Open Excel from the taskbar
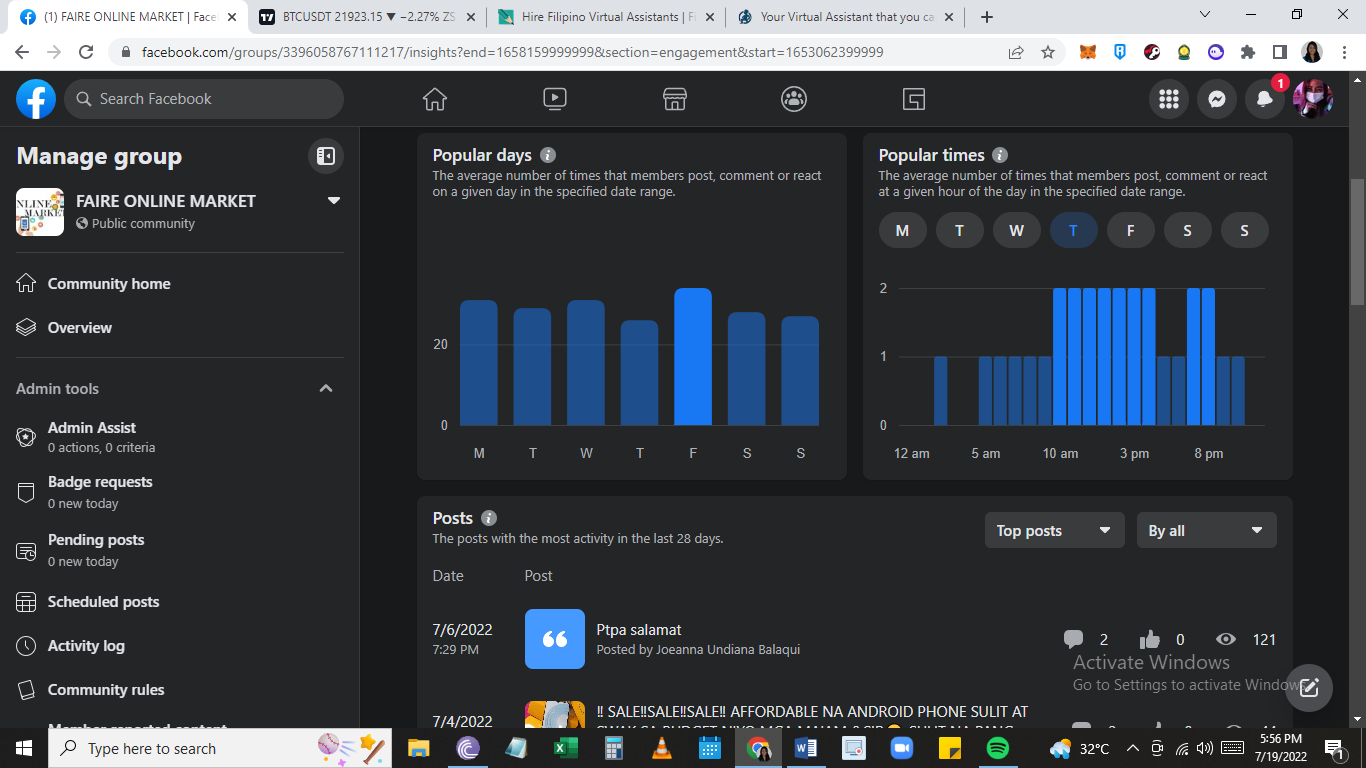 point(566,748)
